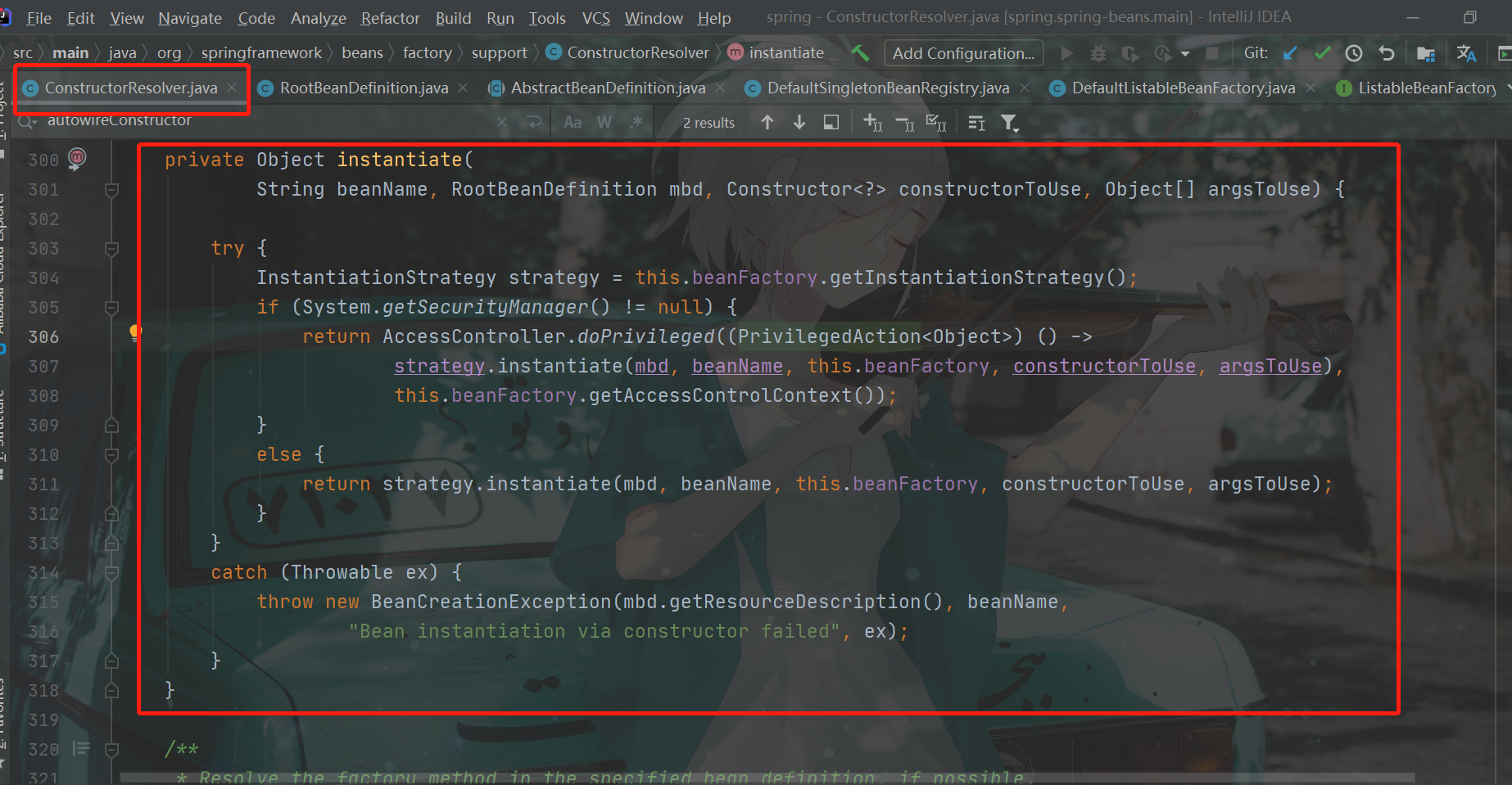Click Add Configuration button
This screenshot has width=1512, height=785.
pos(963,53)
